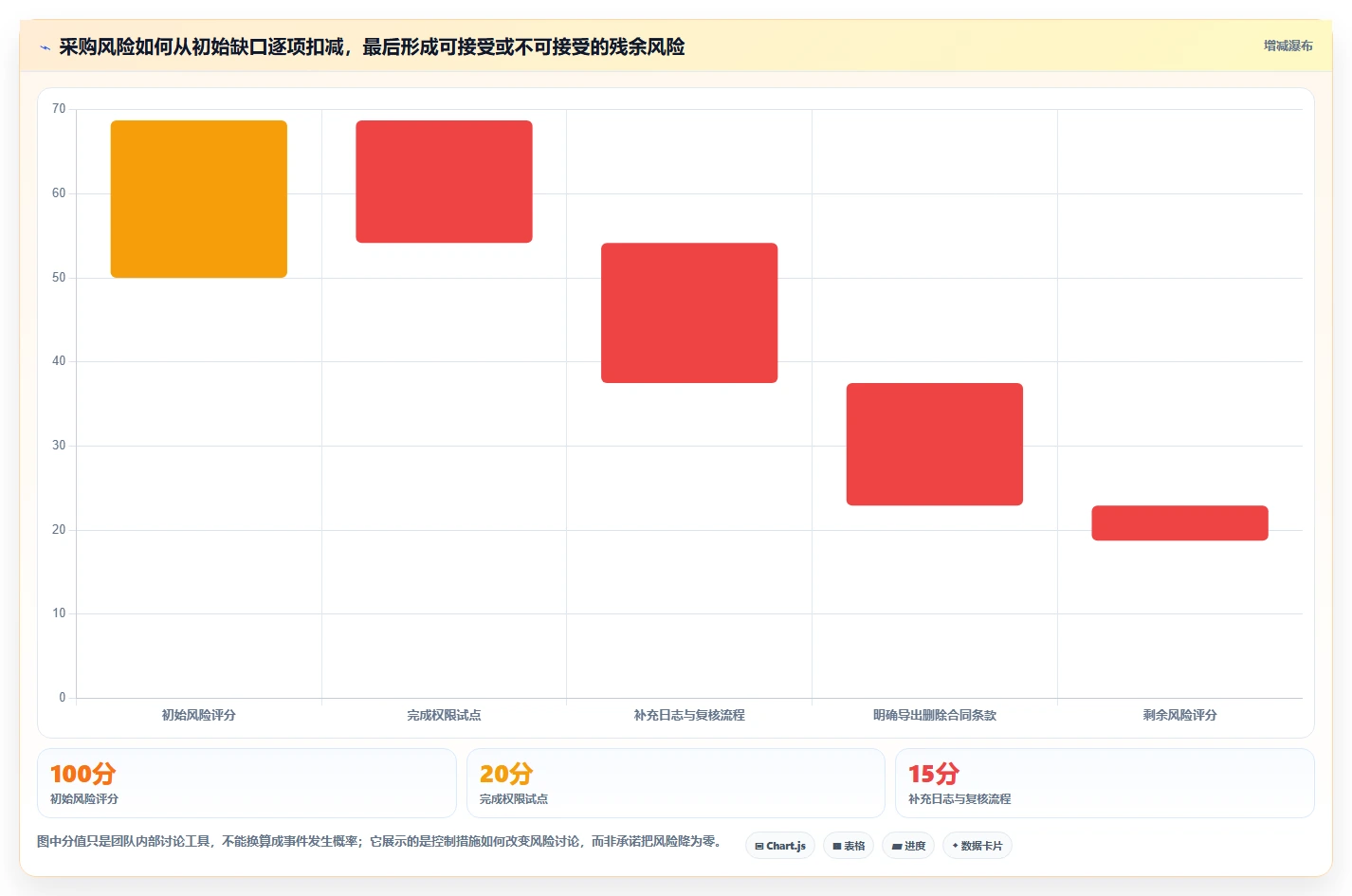This screenshot has width=1352, height=896.
Task: Click the 进度 chip
Action: pyautogui.click(x=908, y=846)
